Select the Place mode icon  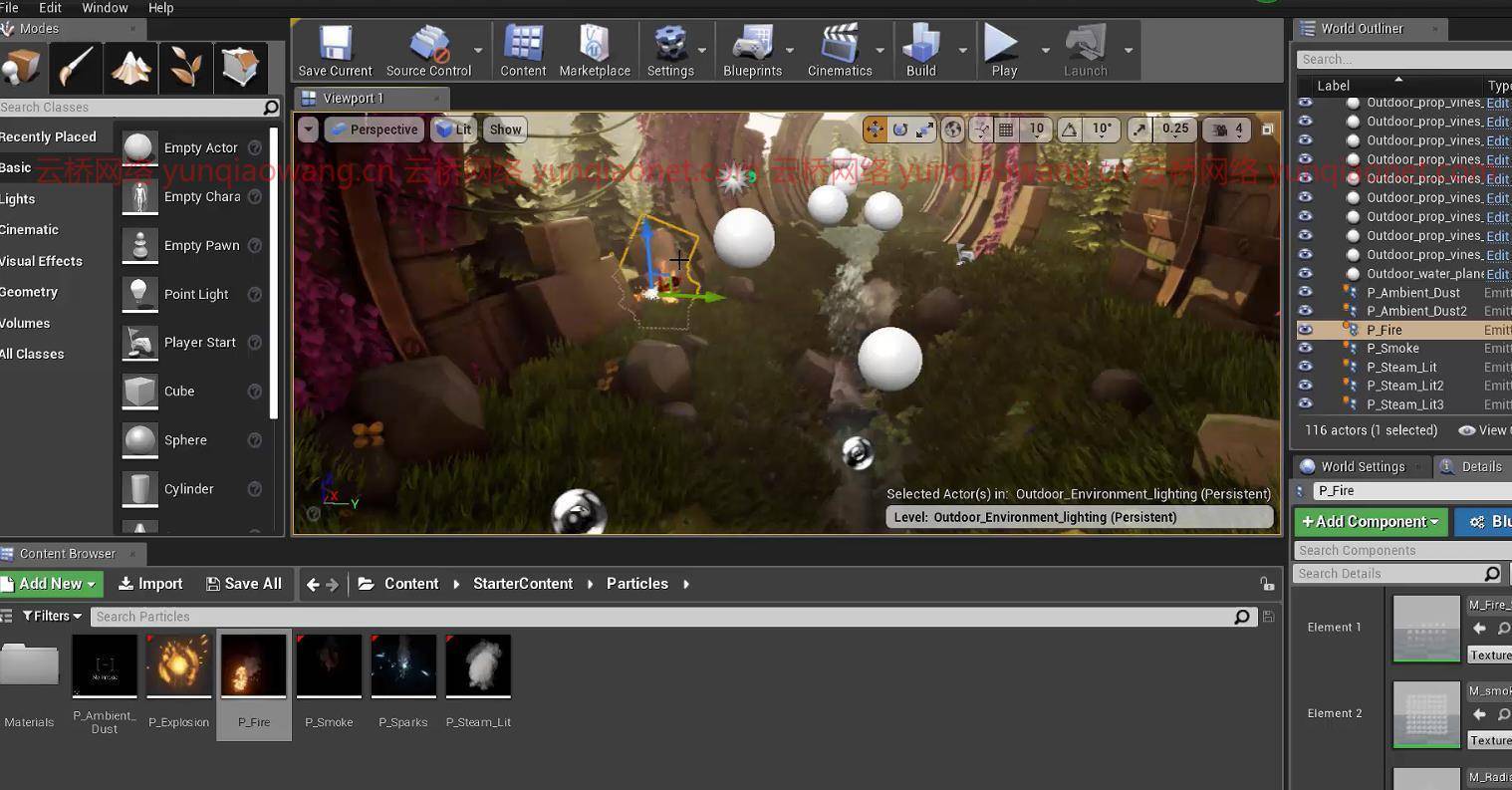tap(20, 67)
